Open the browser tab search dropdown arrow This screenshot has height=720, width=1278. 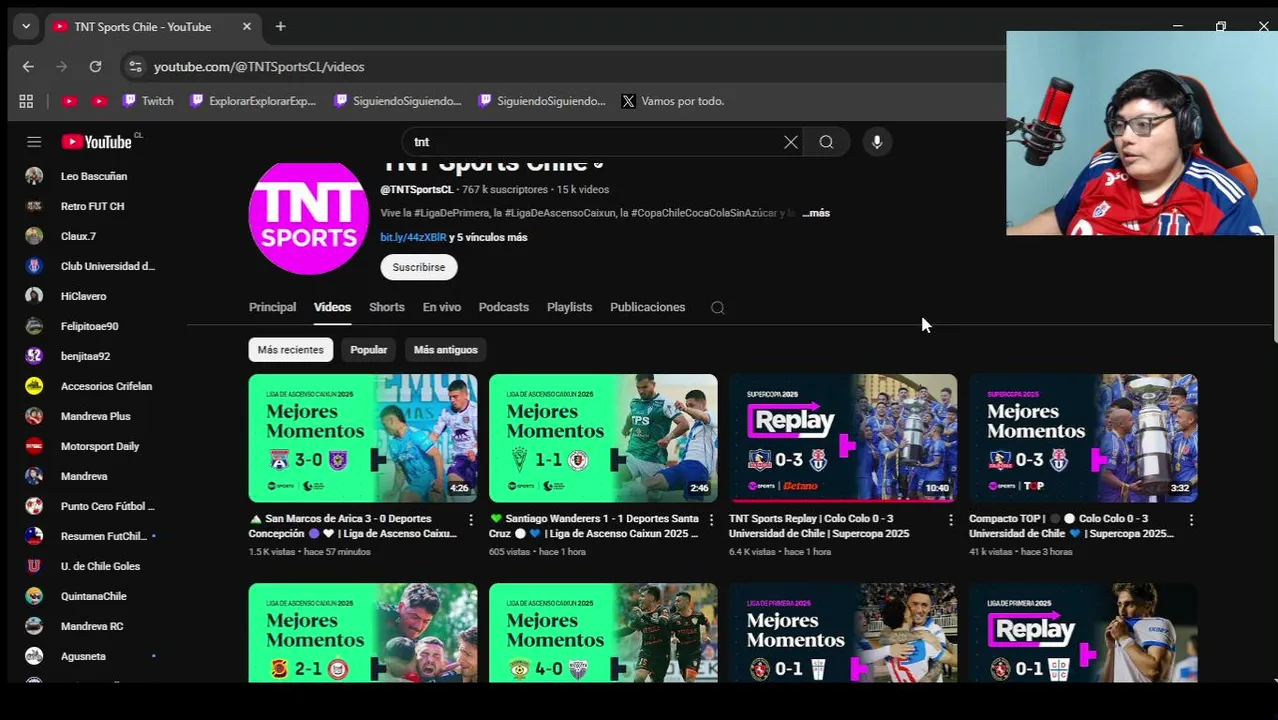26,27
